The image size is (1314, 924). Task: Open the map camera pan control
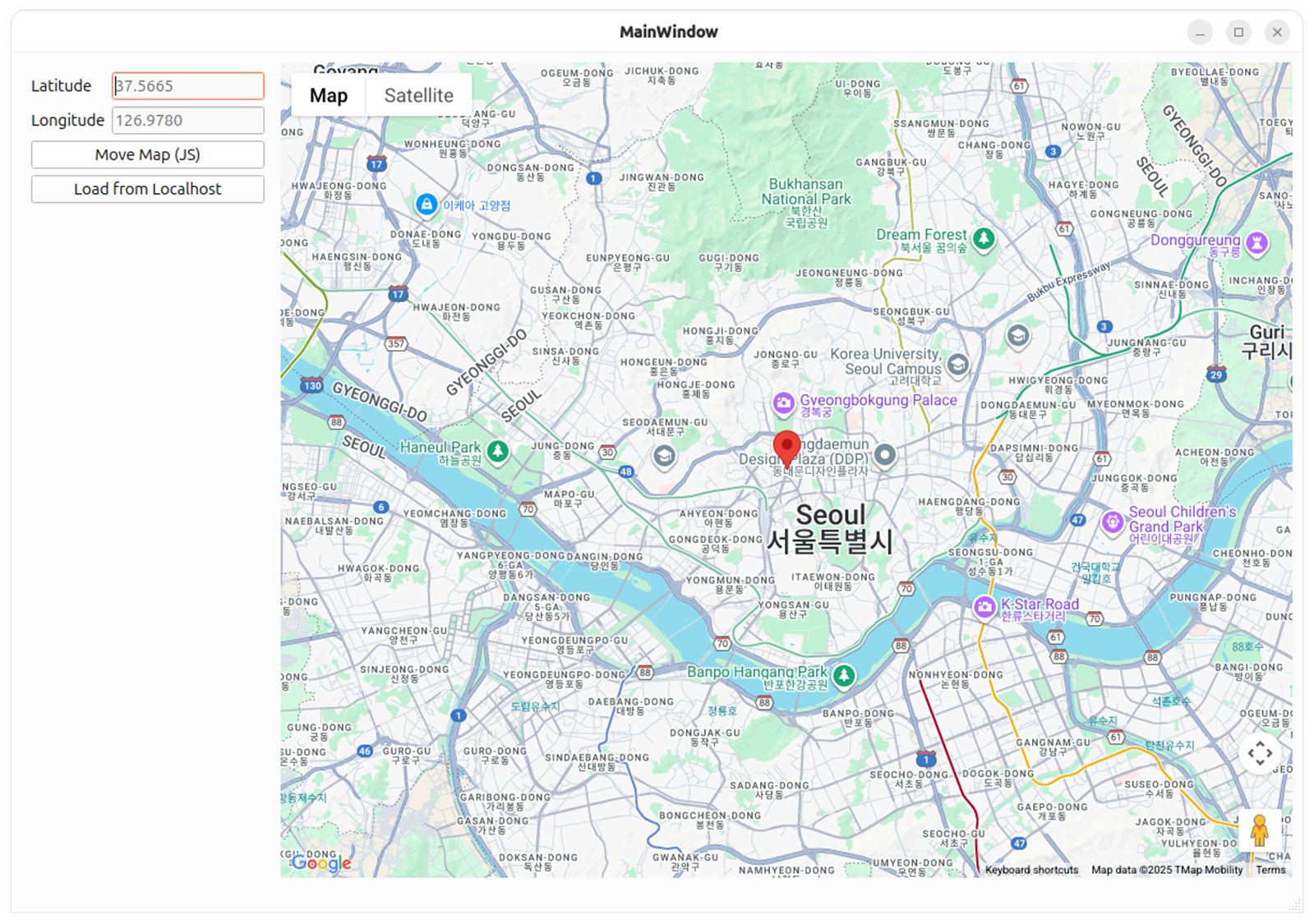tap(1260, 753)
